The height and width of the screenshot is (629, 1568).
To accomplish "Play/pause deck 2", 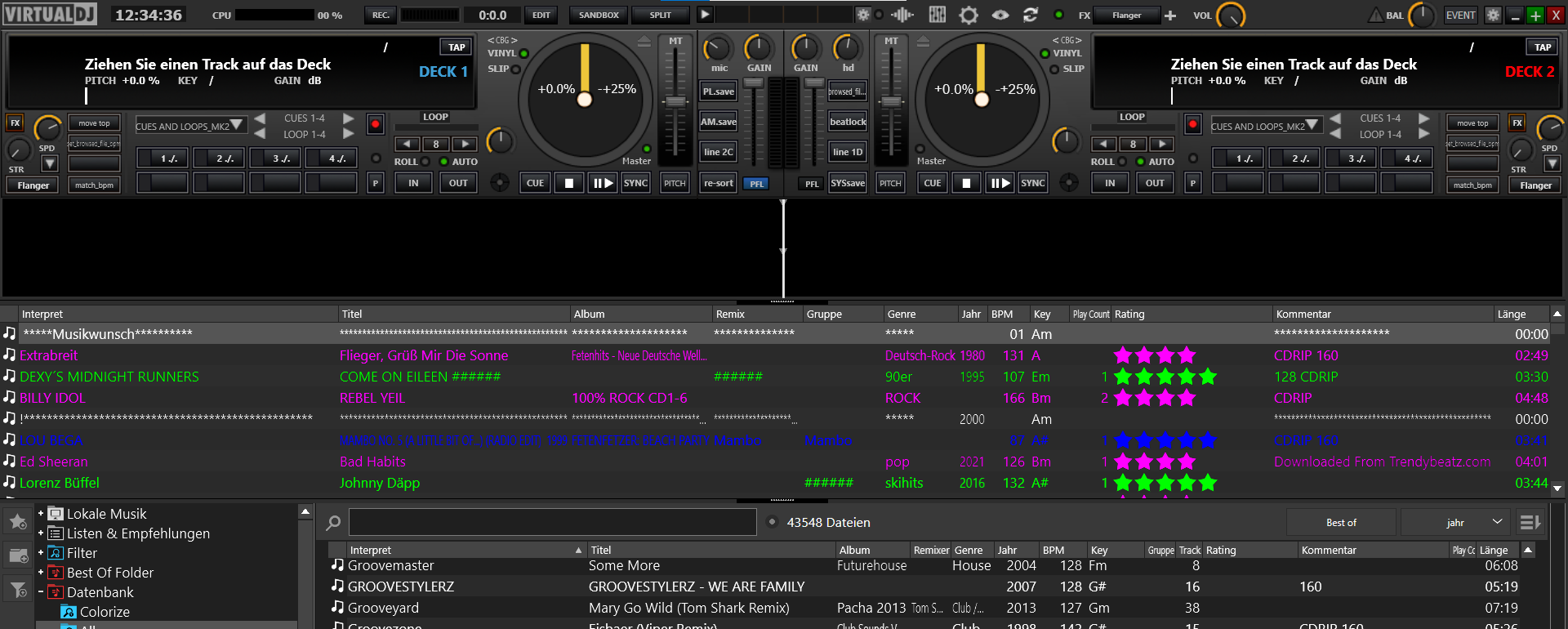I will point(1000,183).
